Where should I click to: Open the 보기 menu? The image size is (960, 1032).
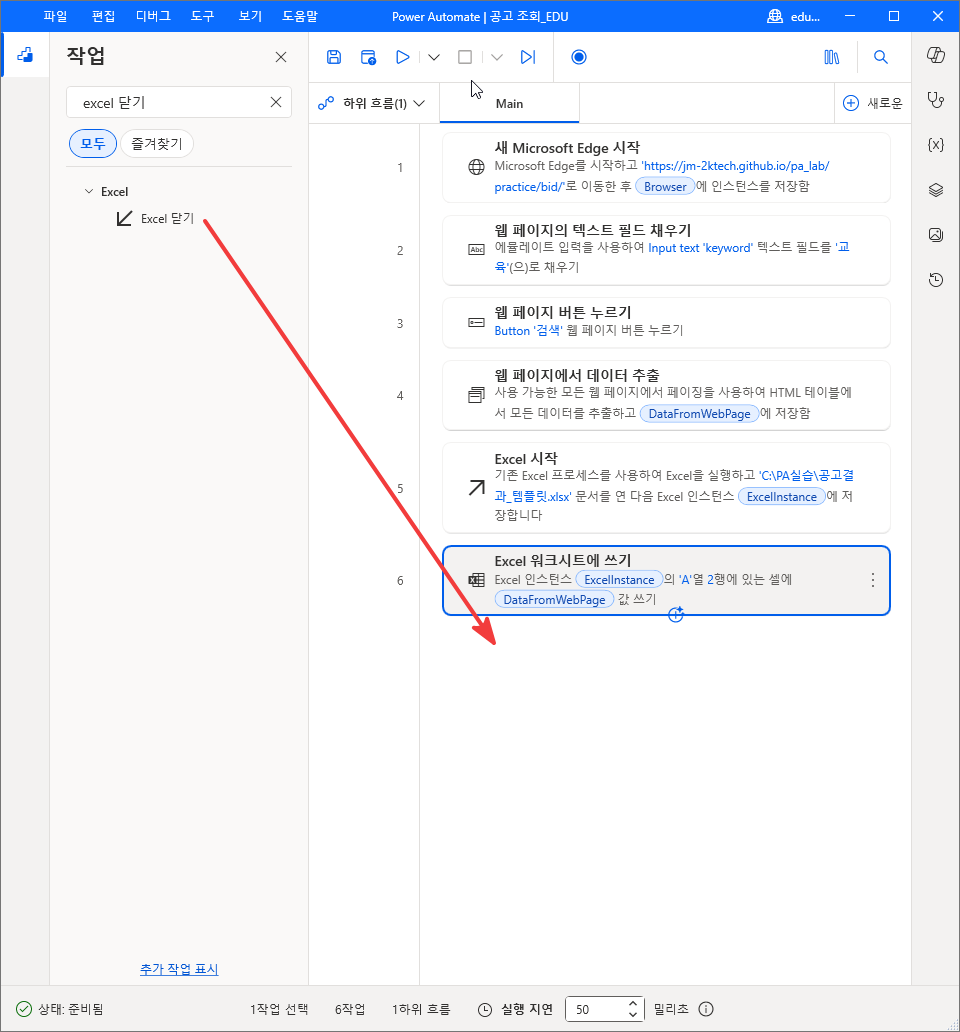pyautogui.click(x=250, y=16)
